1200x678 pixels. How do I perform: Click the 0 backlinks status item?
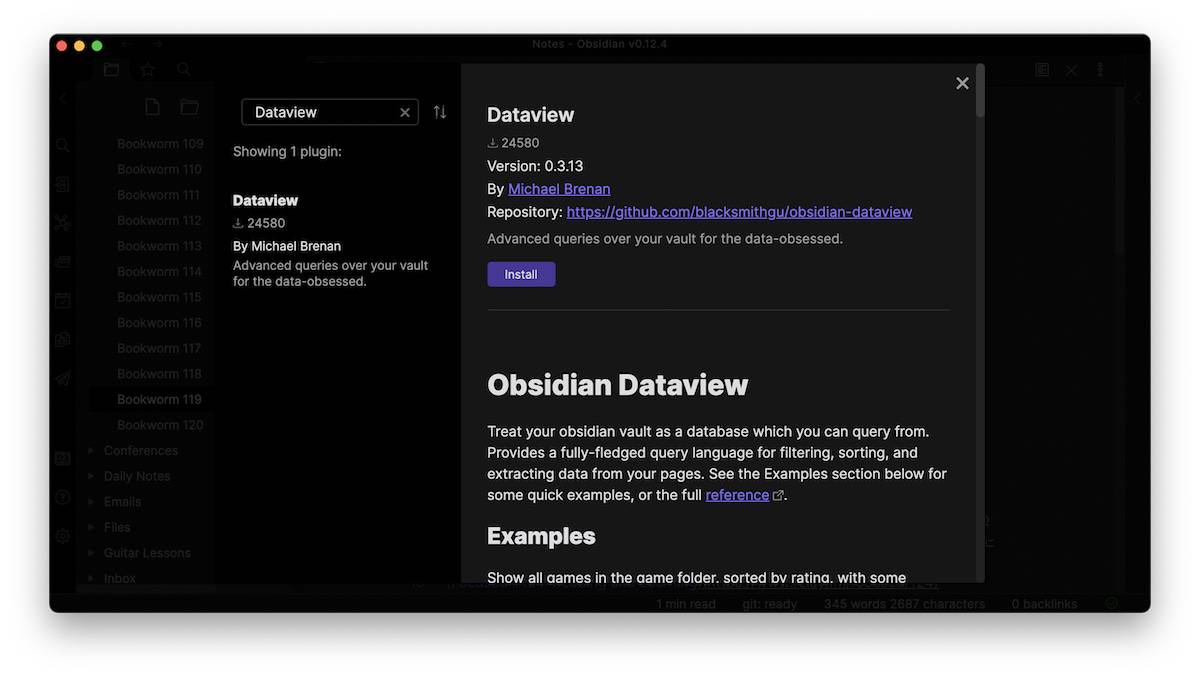(1044, 604)
